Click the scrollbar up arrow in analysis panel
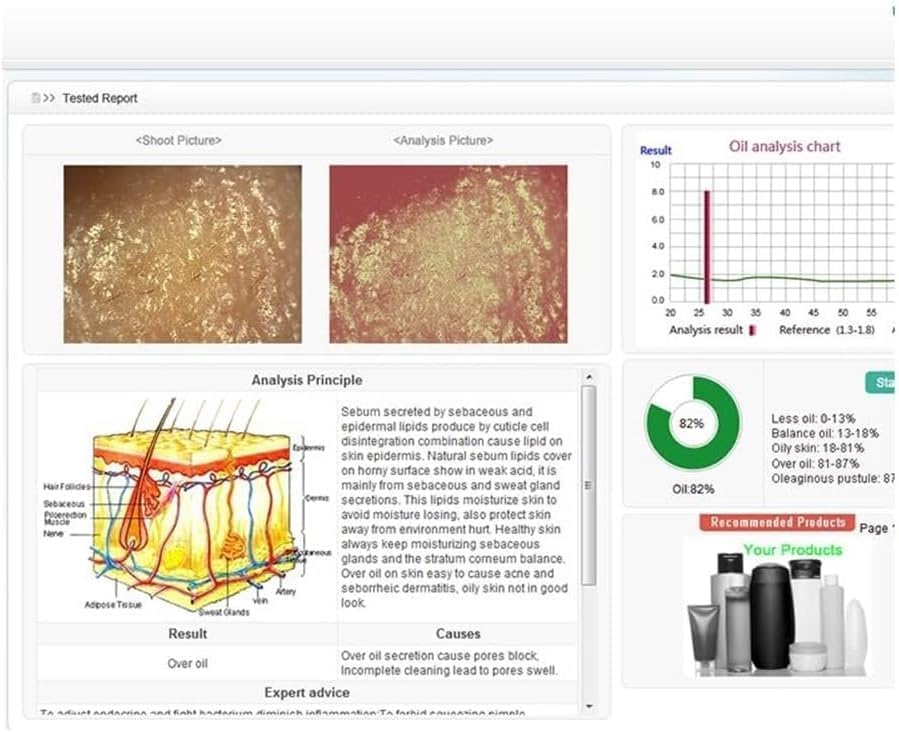 [588, 377]
